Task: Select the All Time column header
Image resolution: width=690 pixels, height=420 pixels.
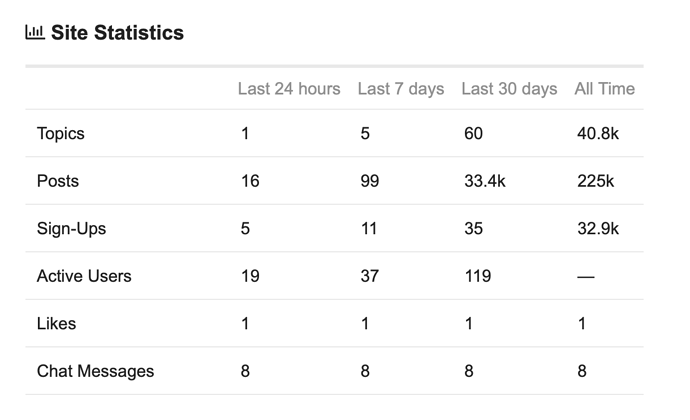Action: point(605,88)
